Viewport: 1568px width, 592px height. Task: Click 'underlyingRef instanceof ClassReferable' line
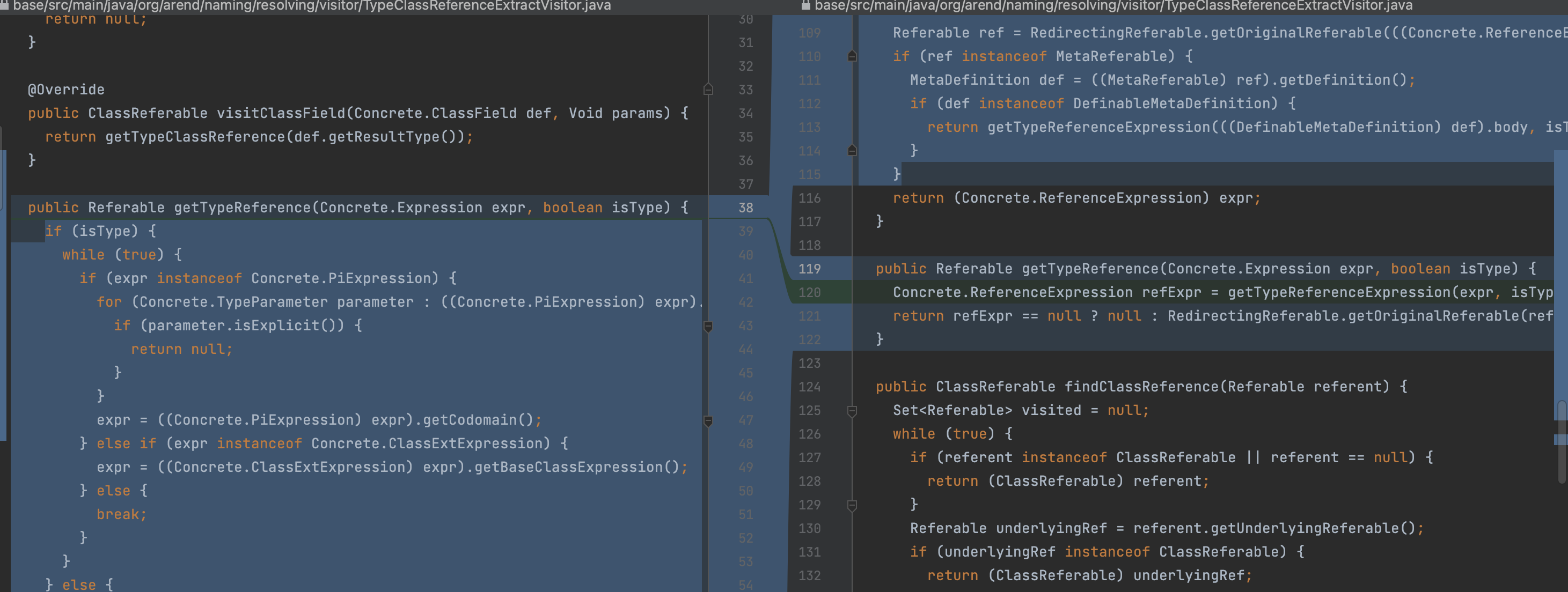[1107, 552]
